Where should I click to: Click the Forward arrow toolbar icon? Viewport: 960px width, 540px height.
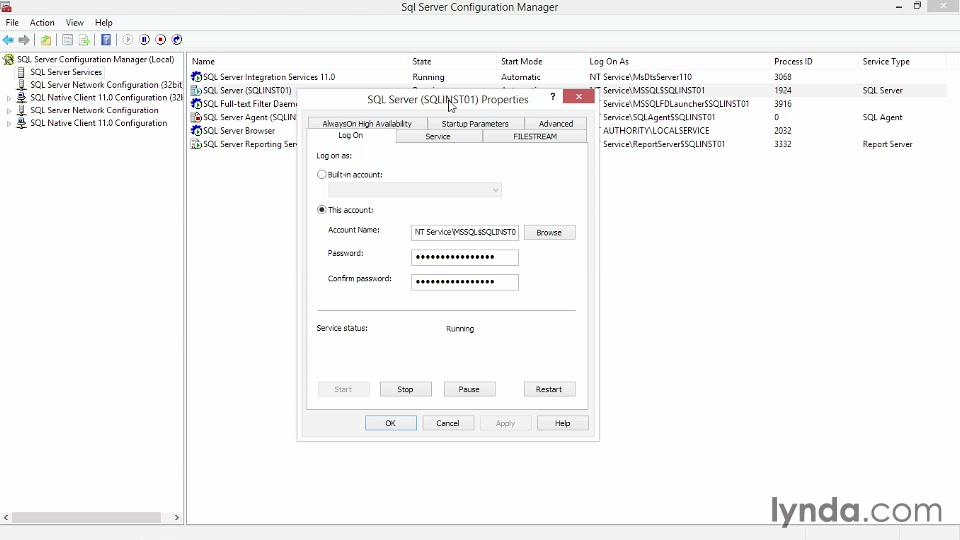24,40
